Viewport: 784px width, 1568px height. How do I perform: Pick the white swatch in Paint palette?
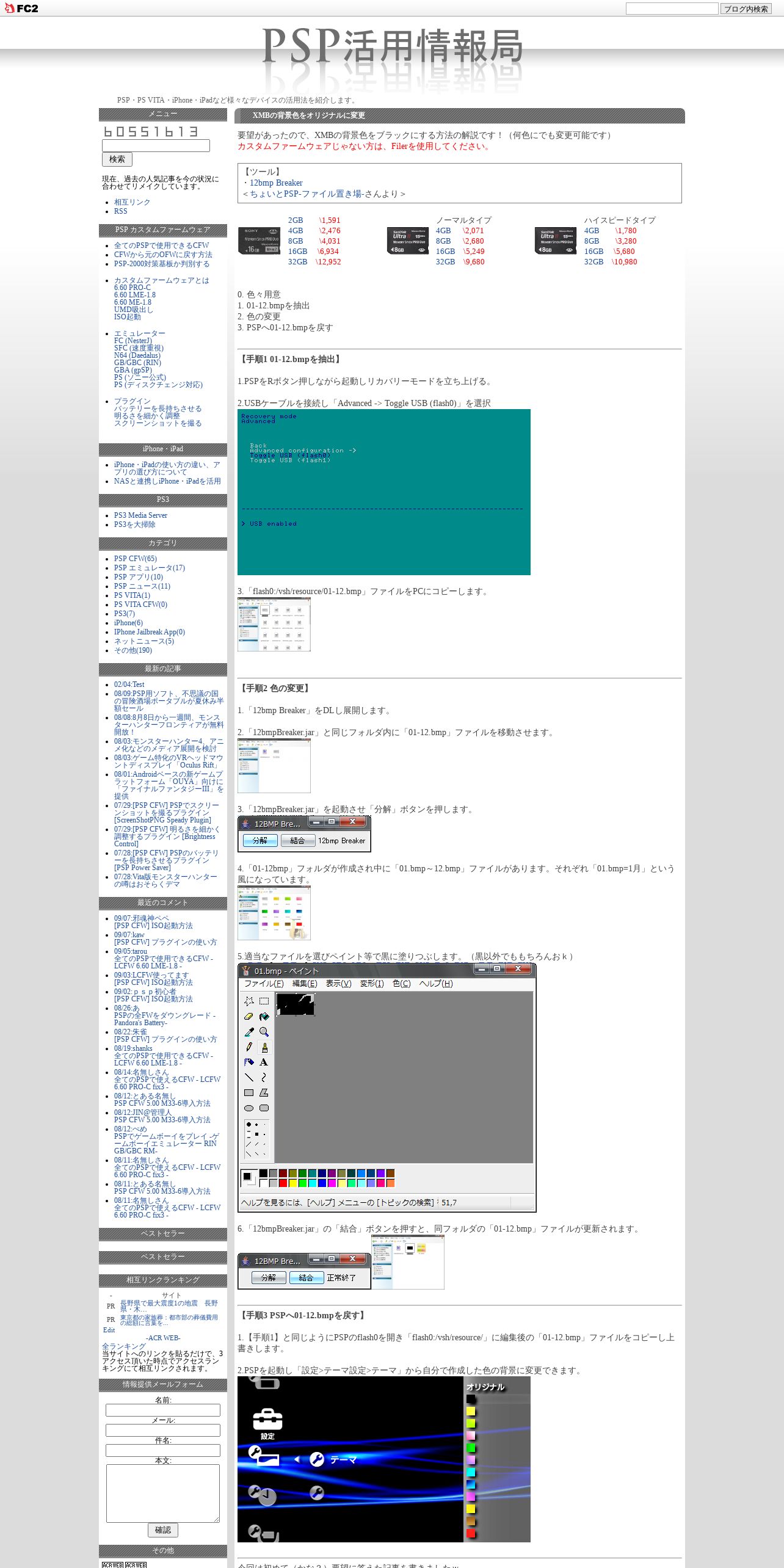[263, 1183]
